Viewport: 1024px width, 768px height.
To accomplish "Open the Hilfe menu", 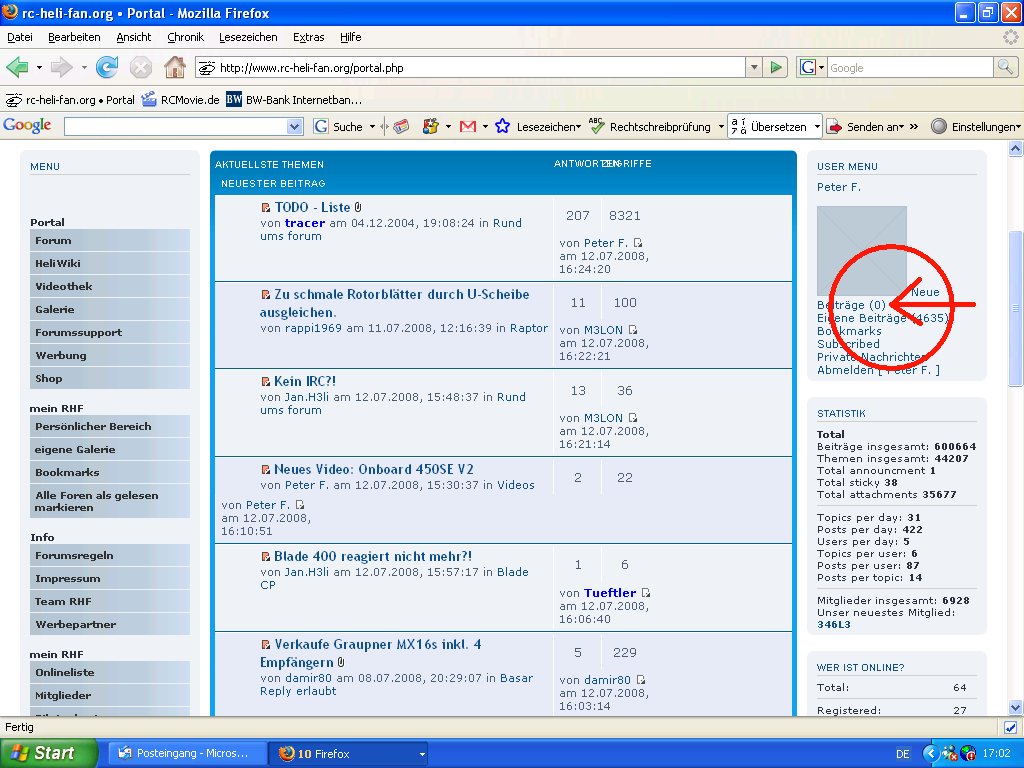I will 351,37.
